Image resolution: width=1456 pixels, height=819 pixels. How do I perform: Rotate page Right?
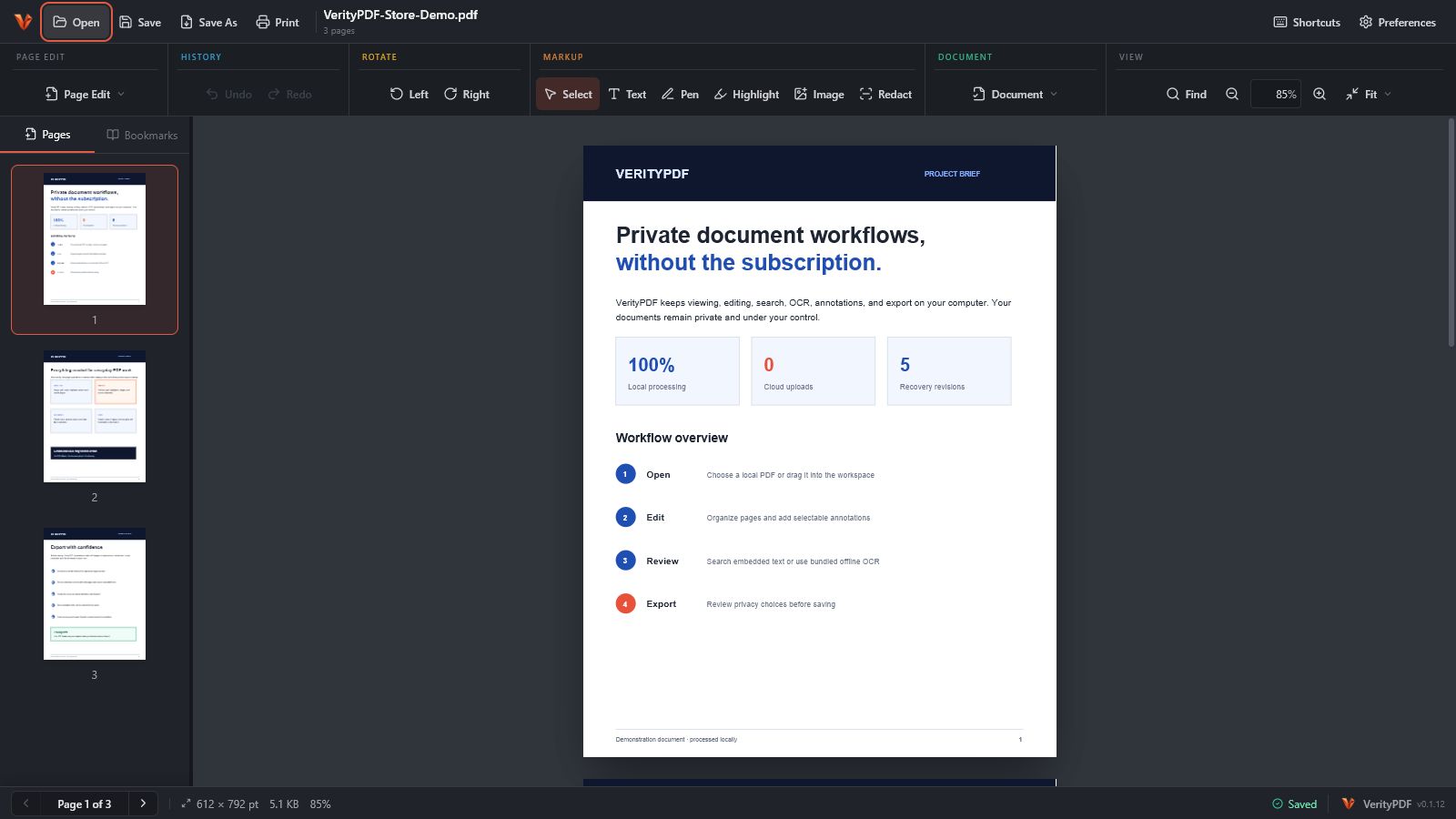tap(467, 94)
